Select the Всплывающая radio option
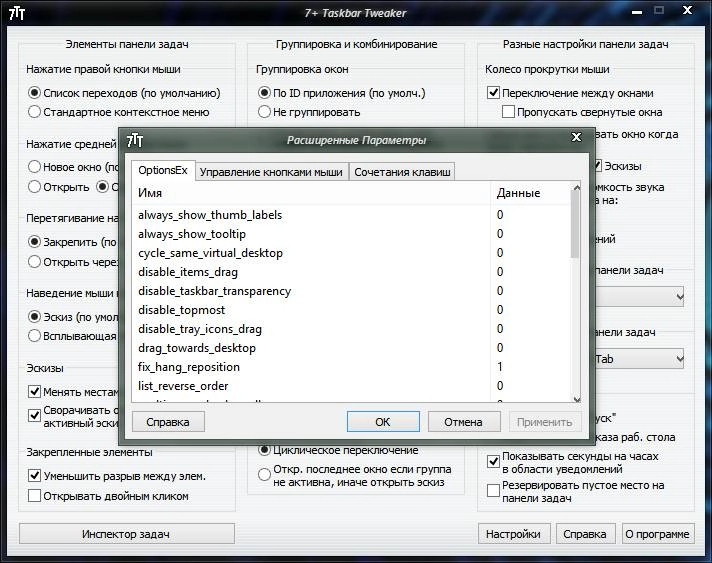 pos(35,336)
